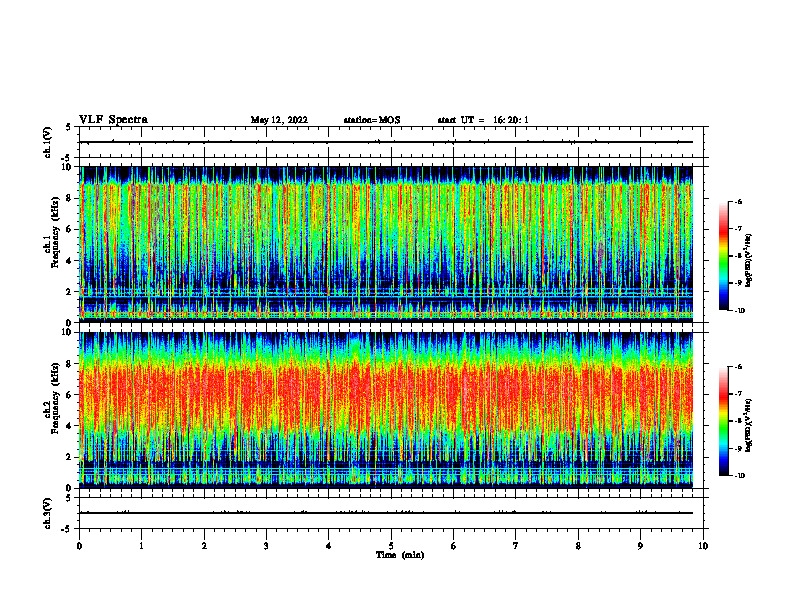Click the -10 label on ch.2 colorbar
792x612 pixels.
coord(739,475)
